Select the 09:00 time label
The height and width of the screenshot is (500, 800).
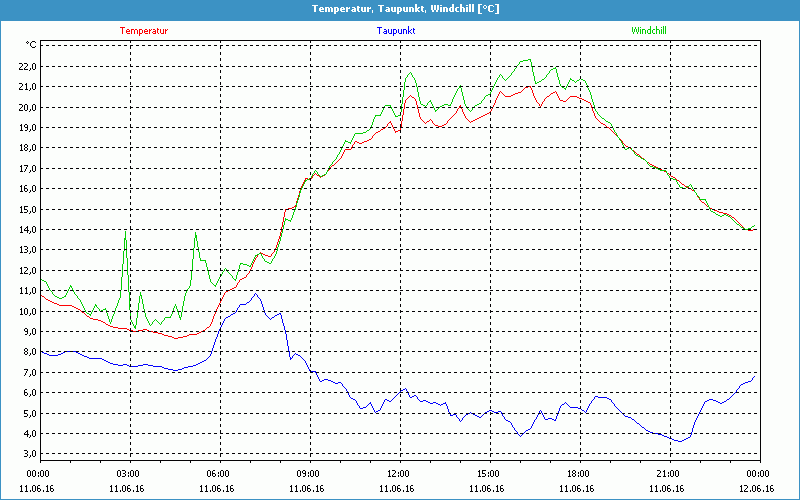pyautogui.click(x=309, y=473)
